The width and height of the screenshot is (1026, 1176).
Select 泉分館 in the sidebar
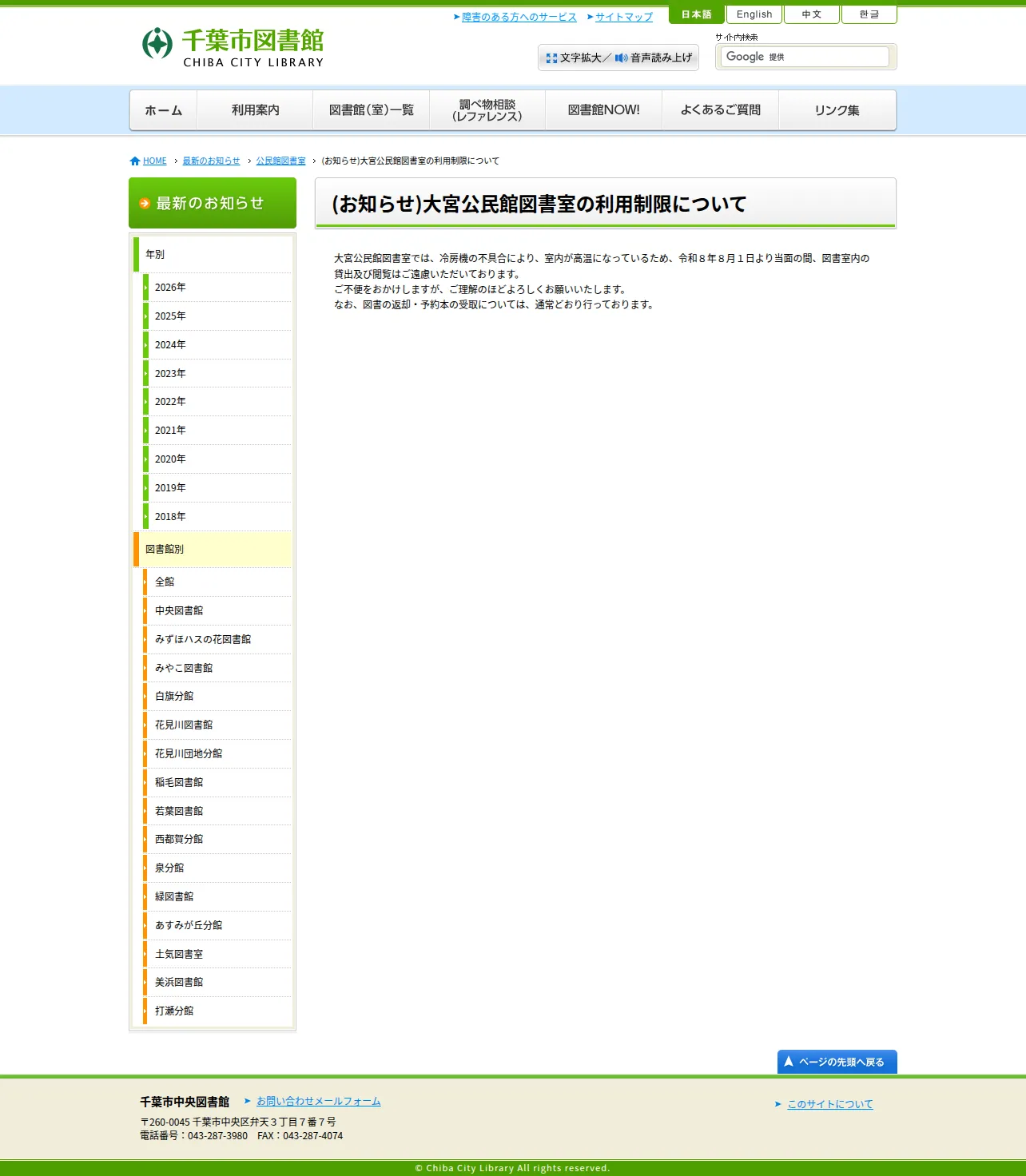[x=217, y=868]
